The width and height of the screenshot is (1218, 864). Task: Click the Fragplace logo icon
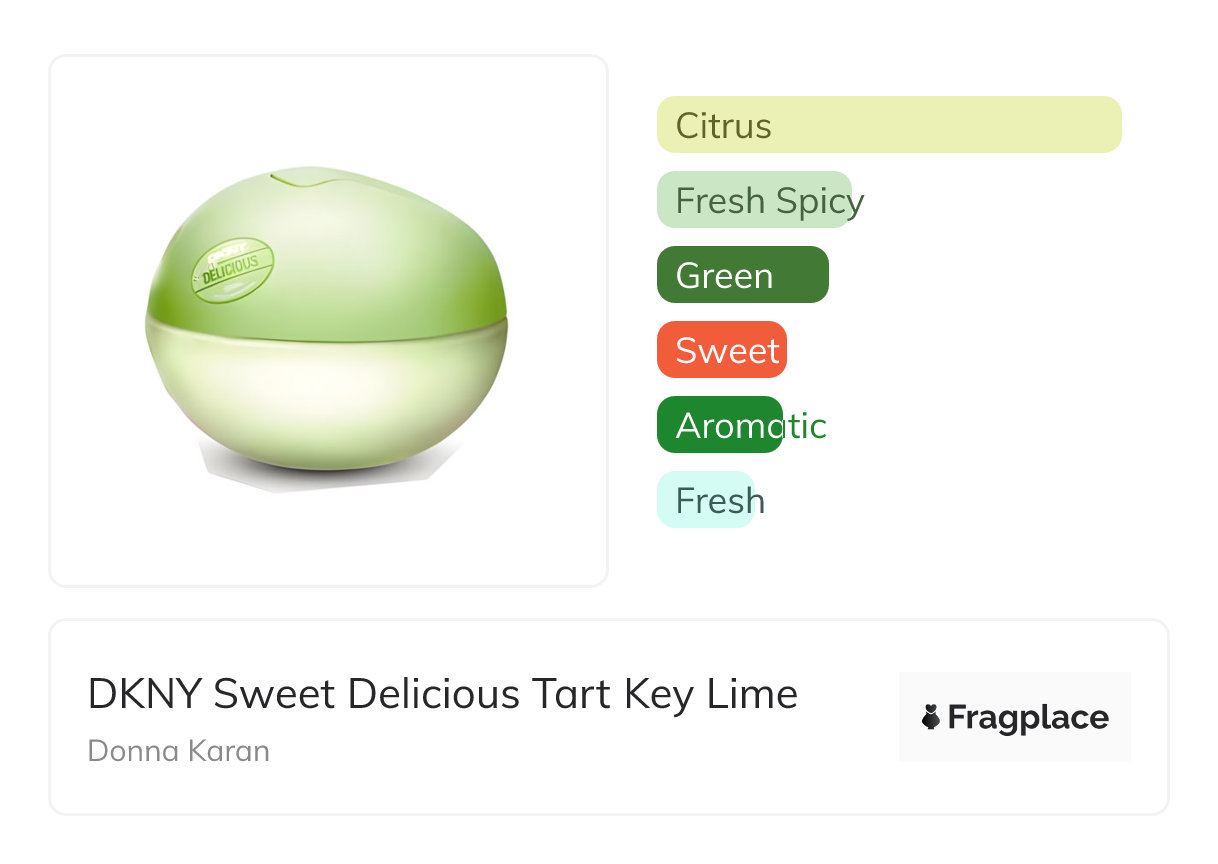tap(931, 717)
